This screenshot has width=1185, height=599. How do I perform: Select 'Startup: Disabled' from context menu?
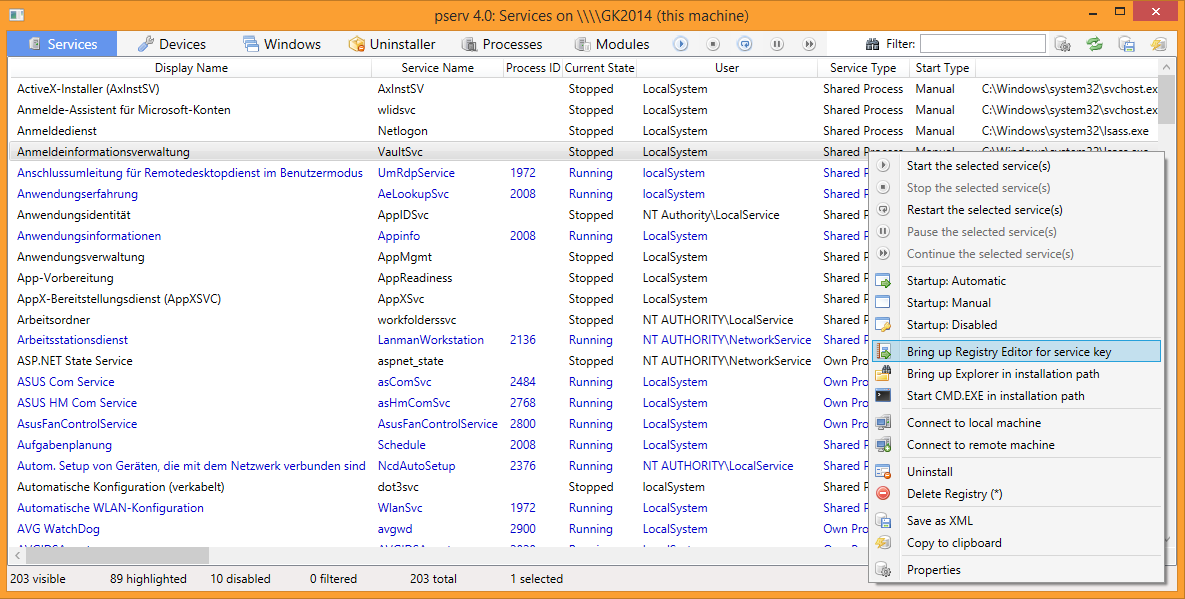(951, 325)
